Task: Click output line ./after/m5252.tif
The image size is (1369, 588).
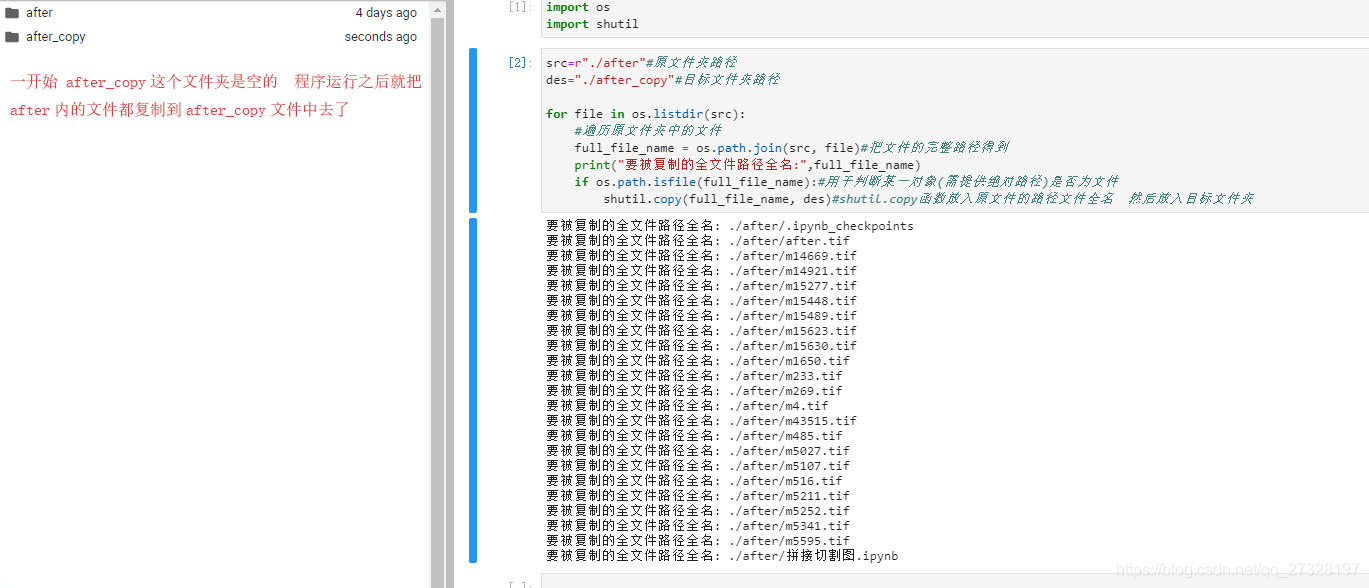Action: click(x=698, y=511)
